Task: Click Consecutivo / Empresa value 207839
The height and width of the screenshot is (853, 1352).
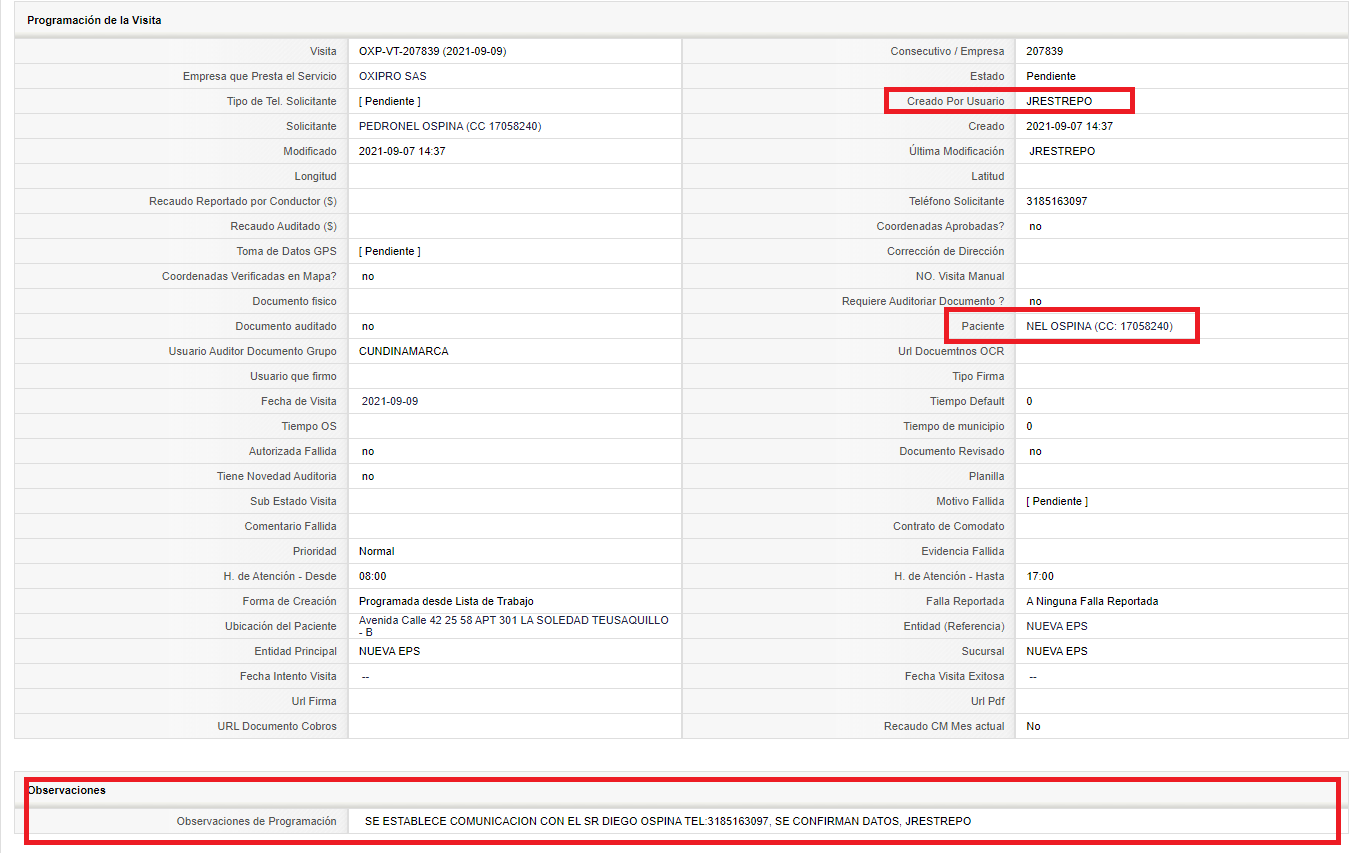Action: coord(1045,51)
